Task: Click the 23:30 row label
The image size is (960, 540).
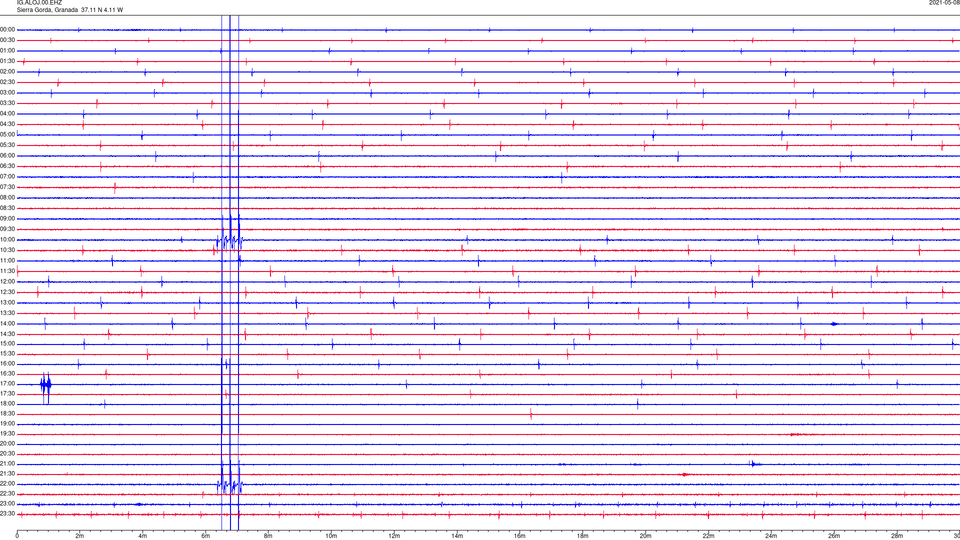Action: [8, 514]
